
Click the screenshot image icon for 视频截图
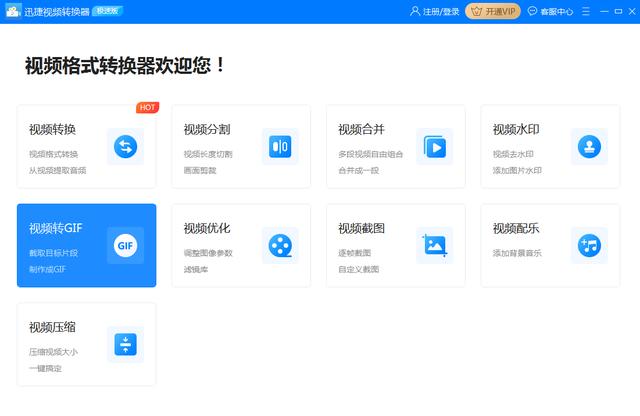[x=434, y=245]
